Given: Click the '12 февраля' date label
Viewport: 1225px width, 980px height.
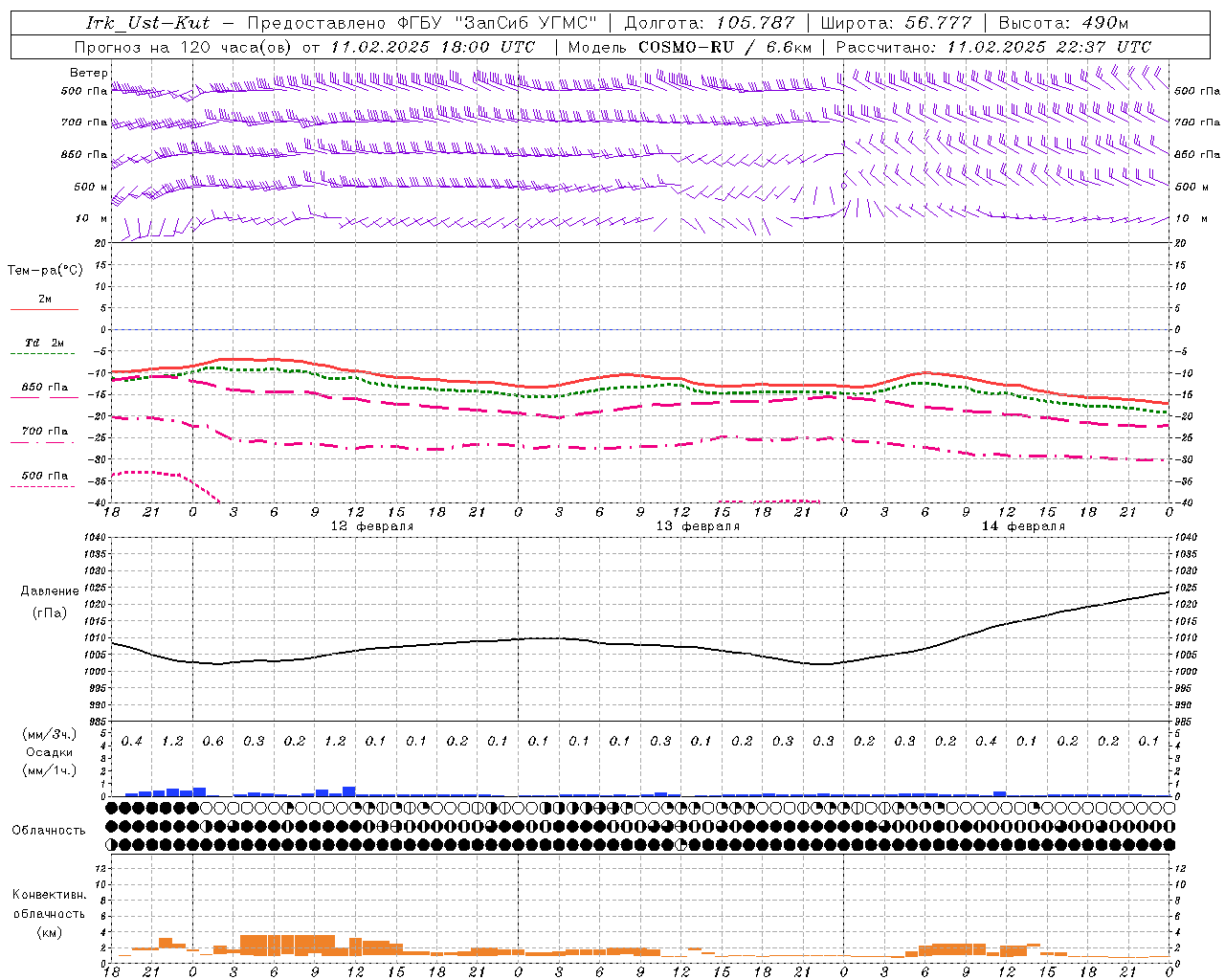Looking at the screenshot, I should [372, 526].
